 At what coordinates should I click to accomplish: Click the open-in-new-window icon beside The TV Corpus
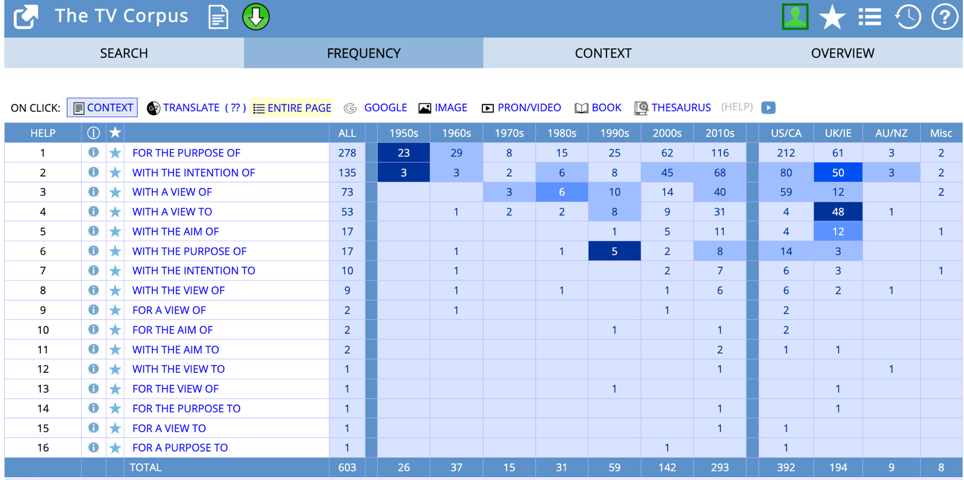pos(26,17)
